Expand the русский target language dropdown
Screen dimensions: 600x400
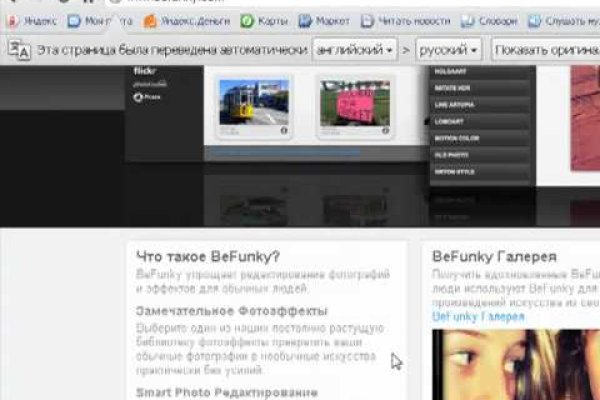(448, 48)
